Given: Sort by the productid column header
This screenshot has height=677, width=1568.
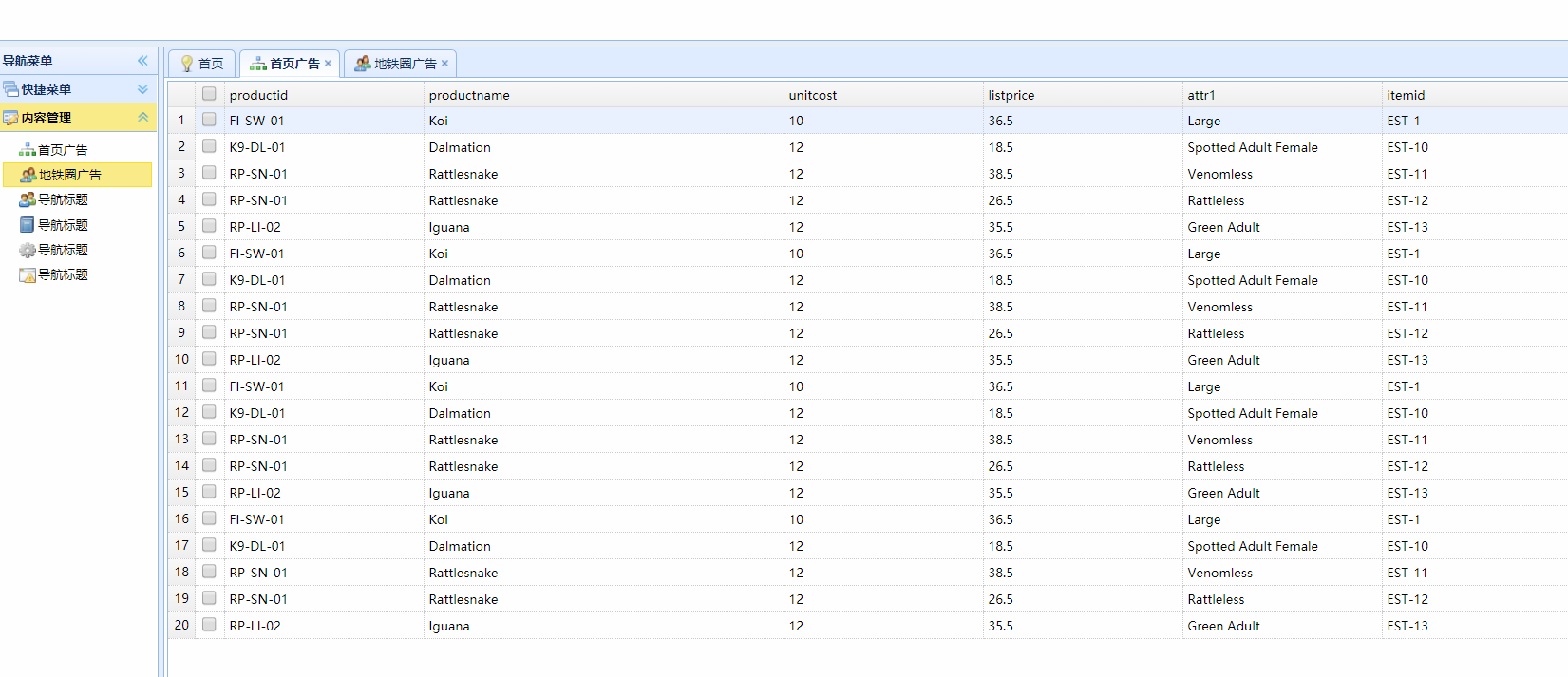Looking at the screenshot, I should 324,95.
